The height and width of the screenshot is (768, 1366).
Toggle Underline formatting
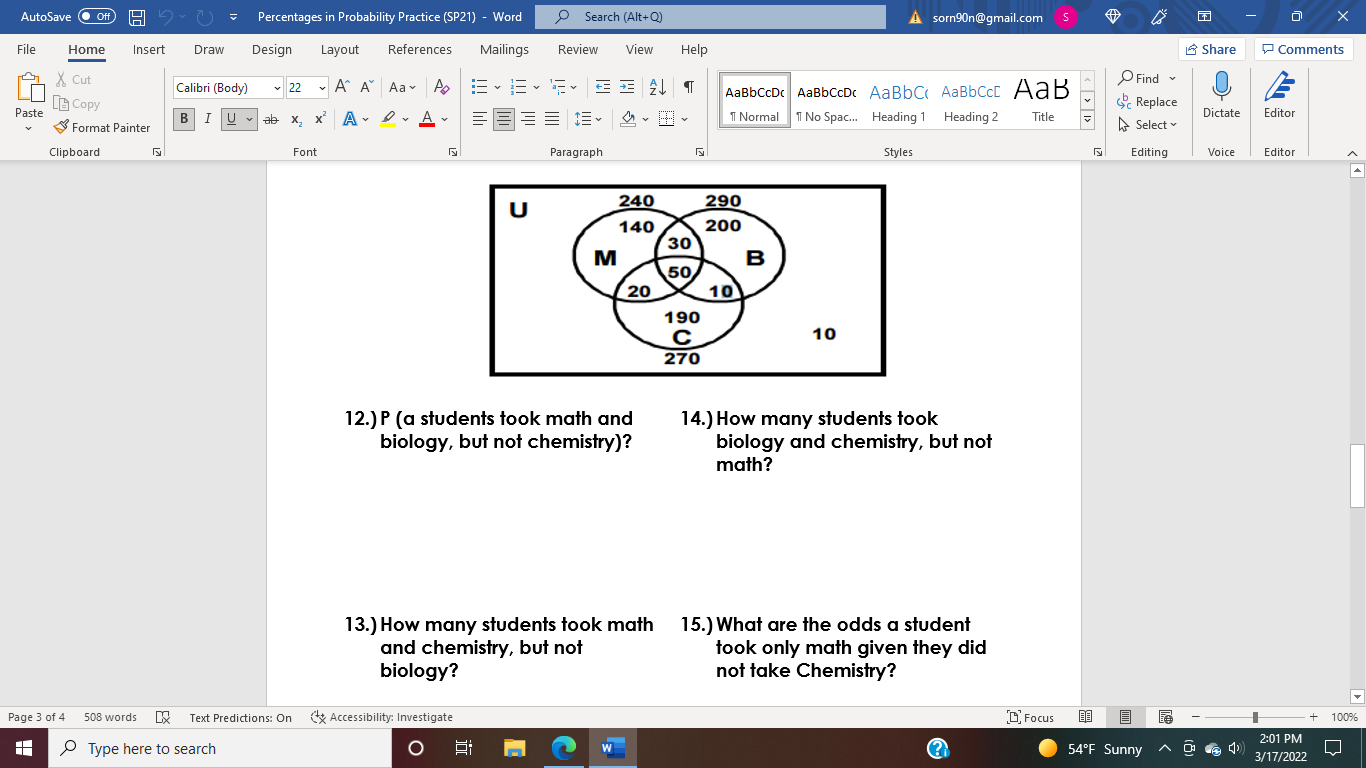[x=232, y=119]
